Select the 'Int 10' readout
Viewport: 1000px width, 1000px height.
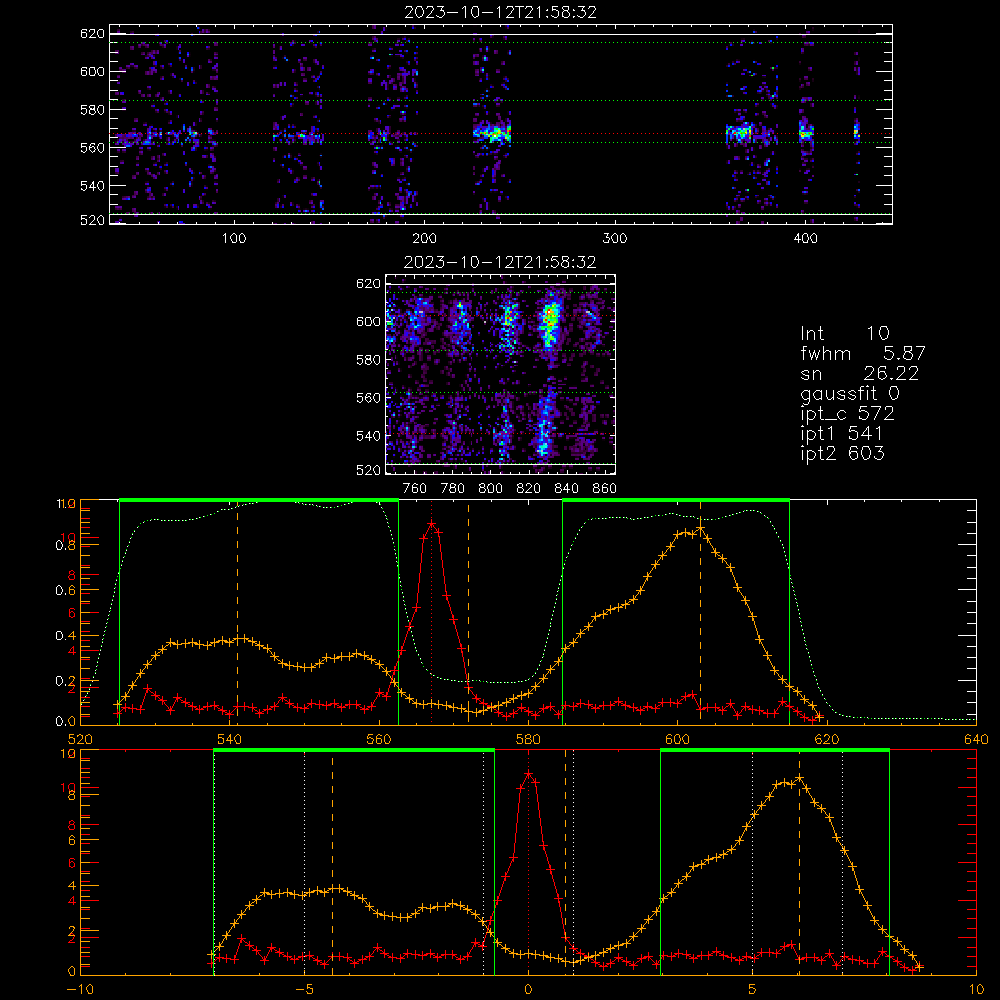[x=845, y=333]
